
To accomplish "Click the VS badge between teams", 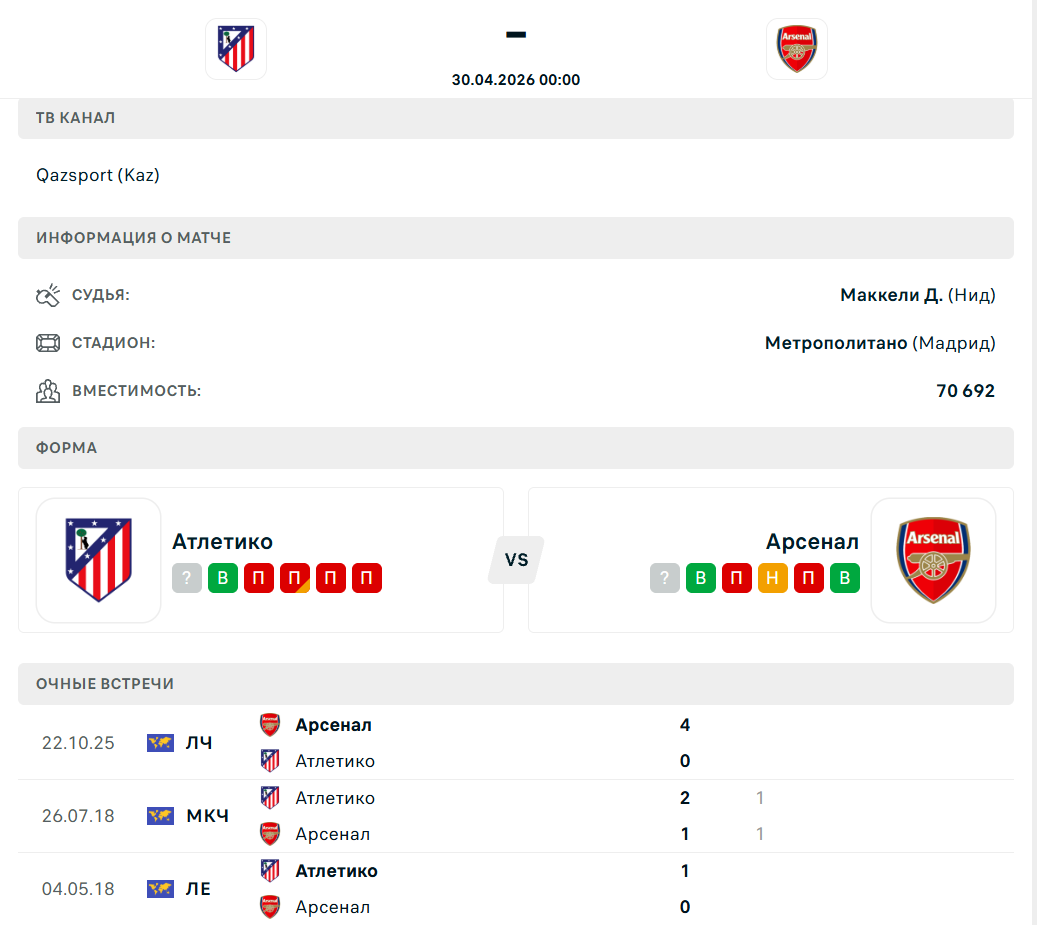I will (516, 560).
